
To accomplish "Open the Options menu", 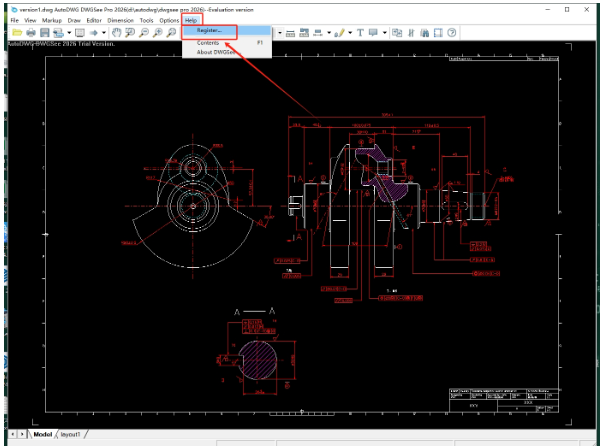I will point(169,20).
